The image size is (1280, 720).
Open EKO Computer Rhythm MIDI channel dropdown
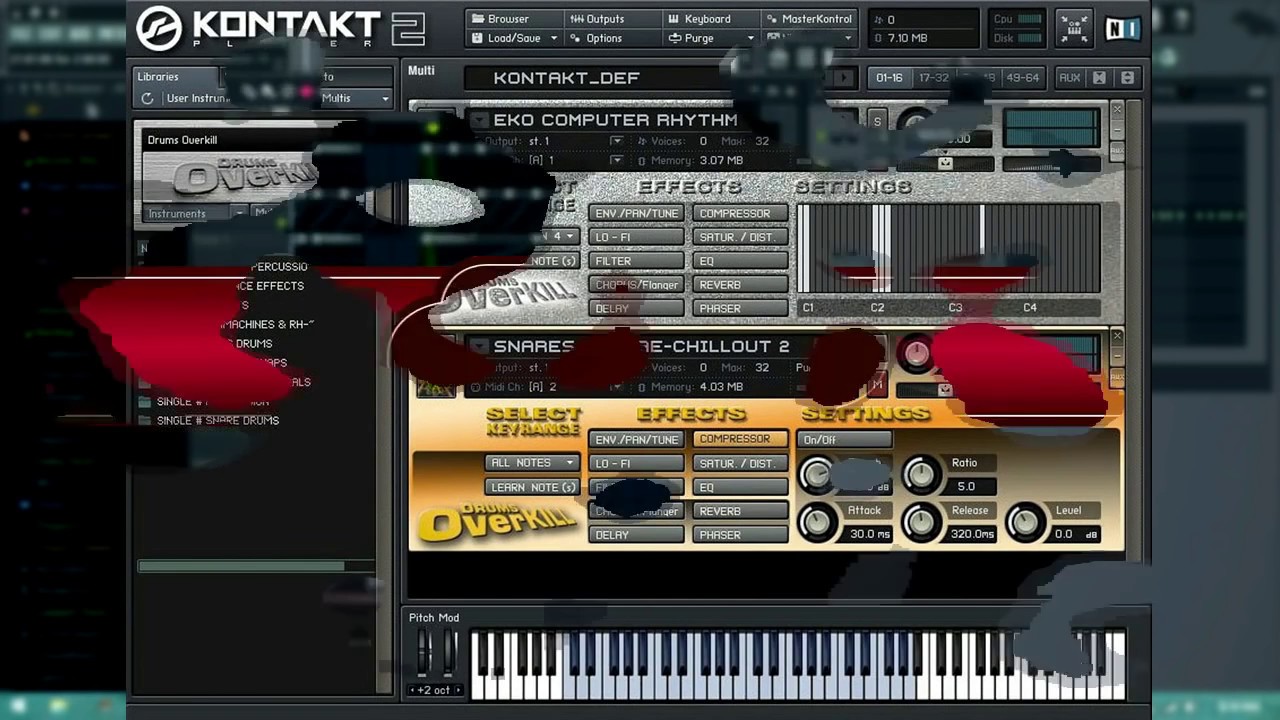pos(617,160)
